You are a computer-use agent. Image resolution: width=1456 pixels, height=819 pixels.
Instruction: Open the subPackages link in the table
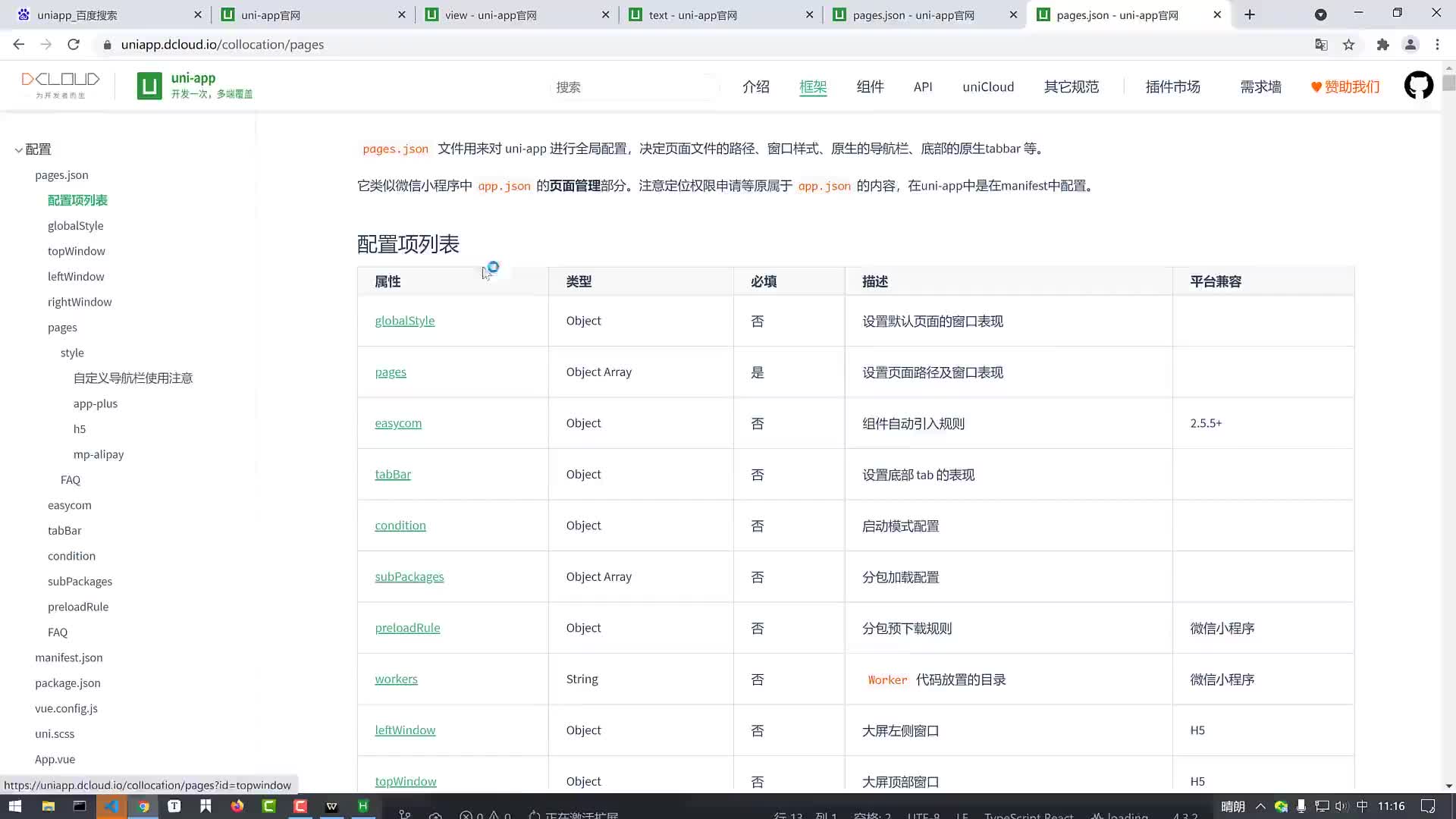(x=409, y=577)
